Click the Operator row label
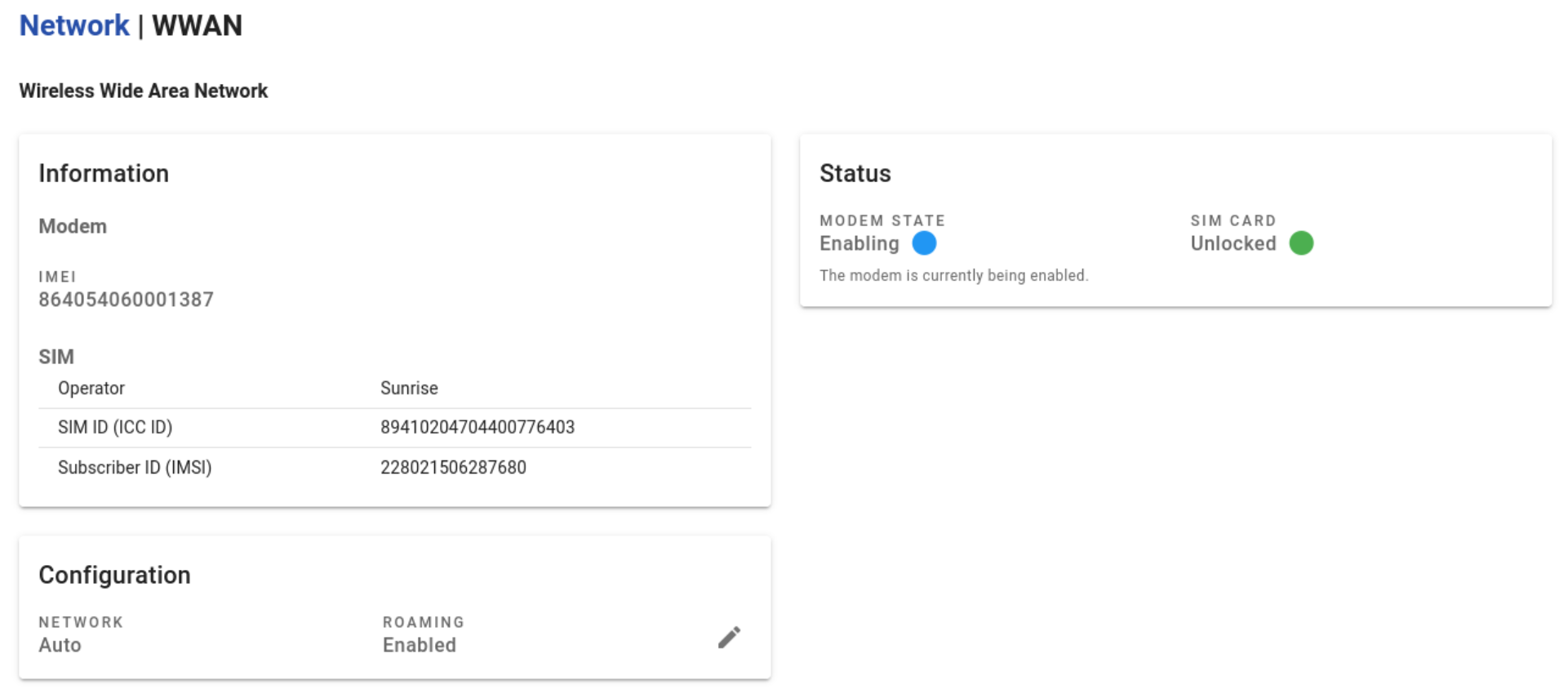 coord(91,388)
